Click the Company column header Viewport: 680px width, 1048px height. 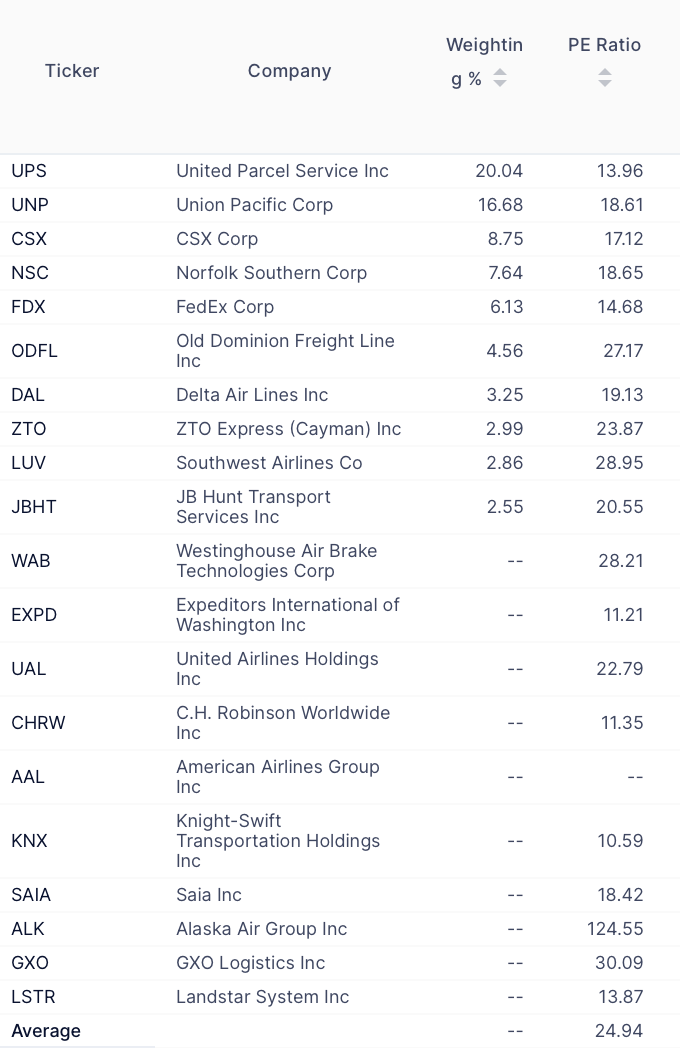coord(289,71)
